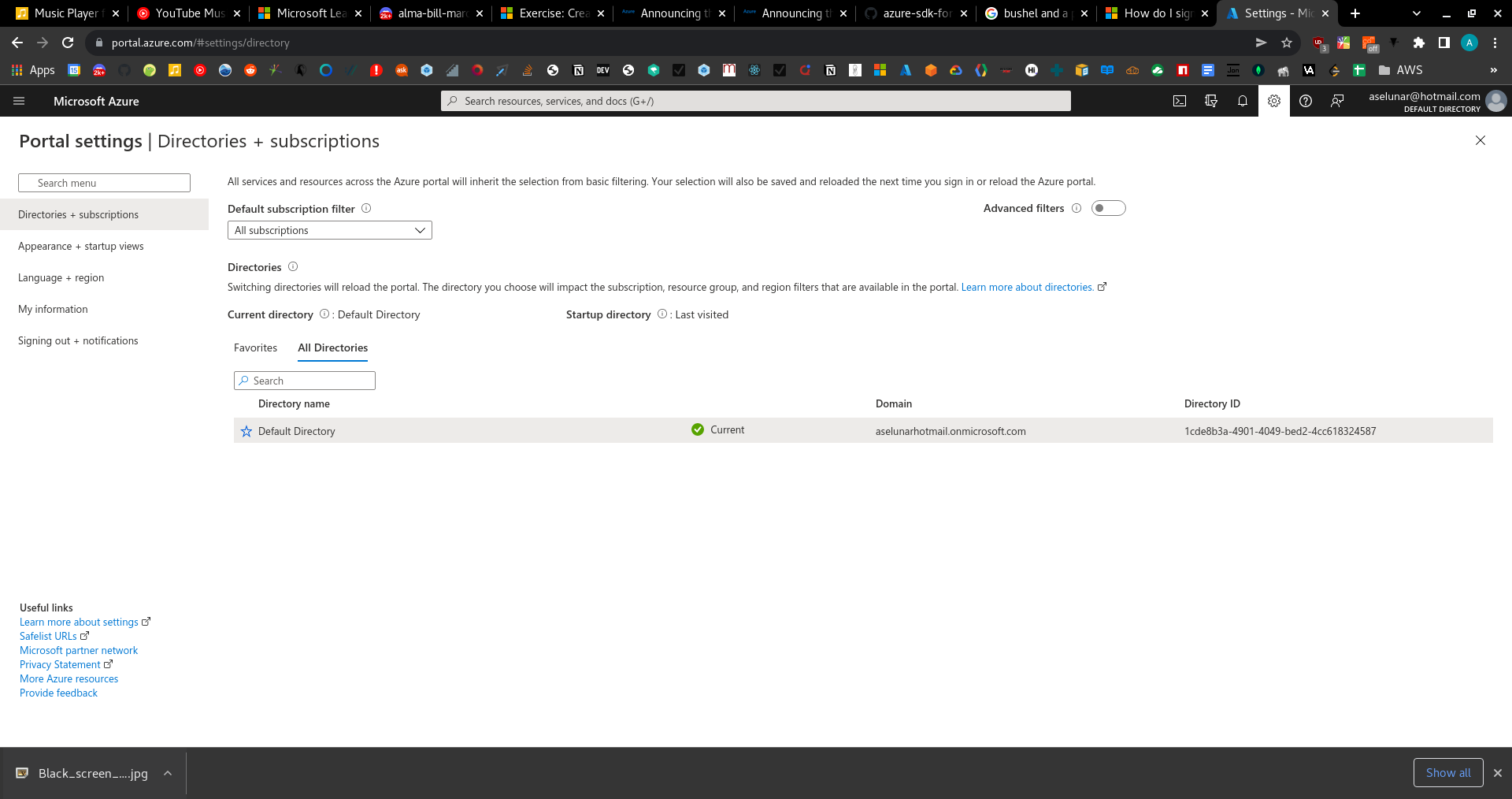
Task: Select My information
Action: pyautogui.click(x=104, y=309)
